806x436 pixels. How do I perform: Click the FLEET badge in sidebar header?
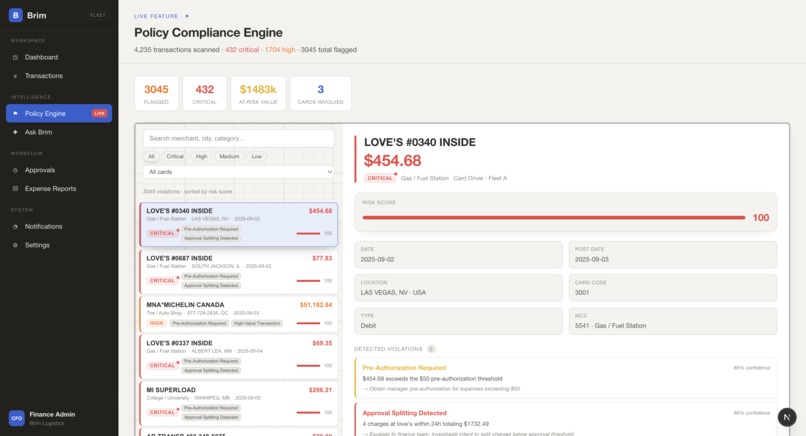pos(98,15)
